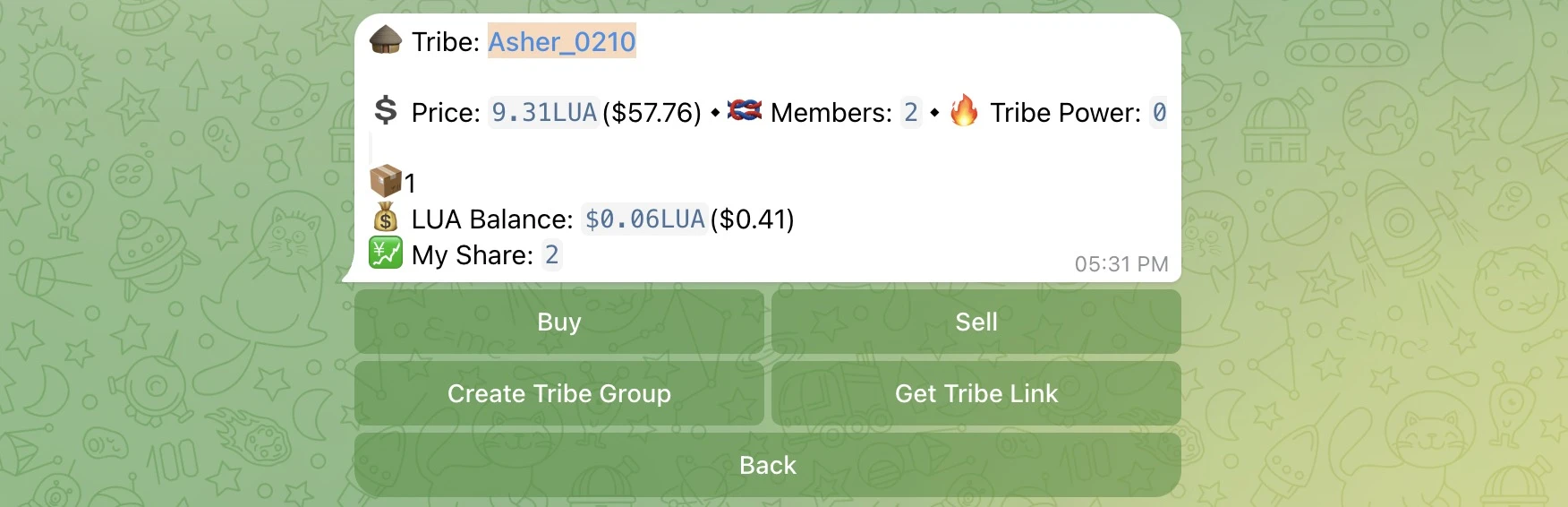Click the money bag LUA Balance icon
This screenshot has height=507, width=1568.
point(386,219)
